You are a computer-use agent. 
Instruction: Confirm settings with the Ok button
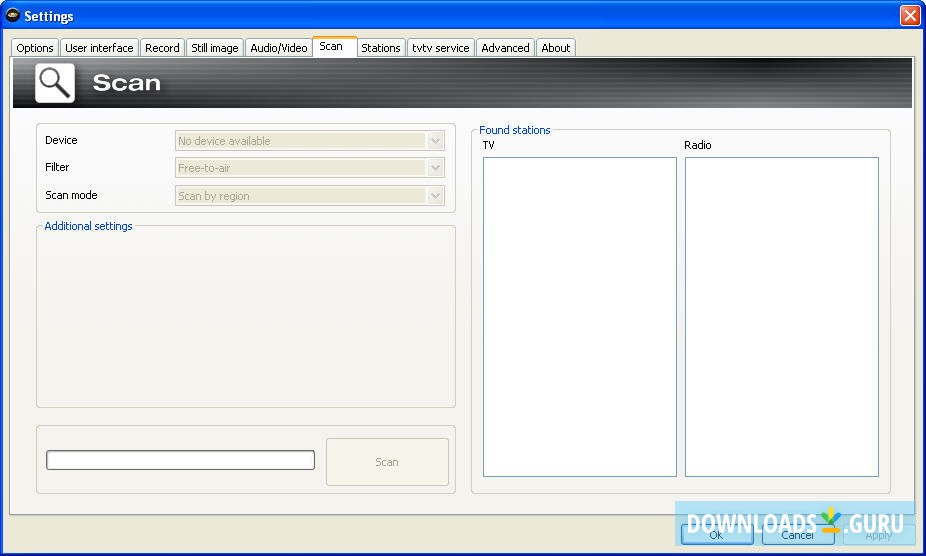point(717,535)
